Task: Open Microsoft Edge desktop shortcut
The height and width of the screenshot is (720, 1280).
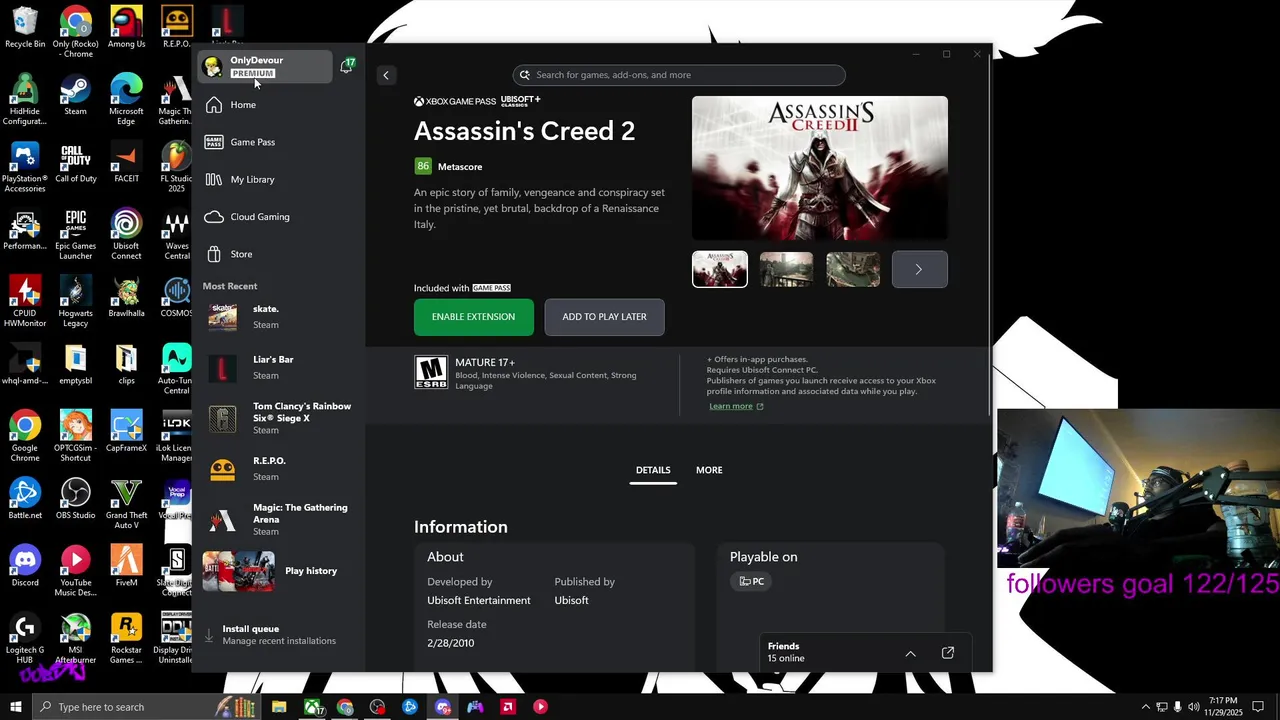Action: point(126,99)
